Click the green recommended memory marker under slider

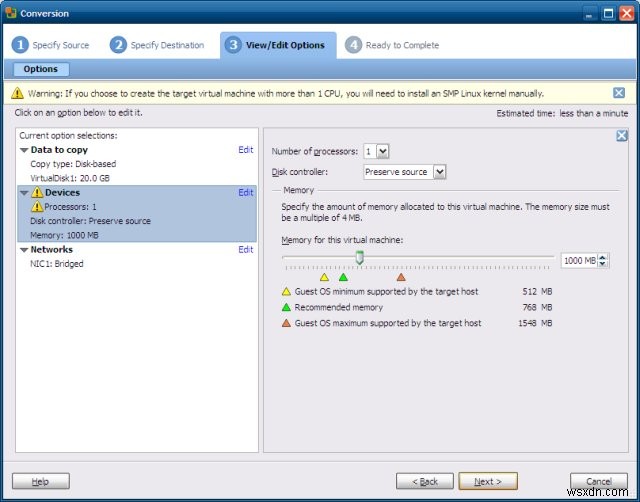click(x=343, y=278)
